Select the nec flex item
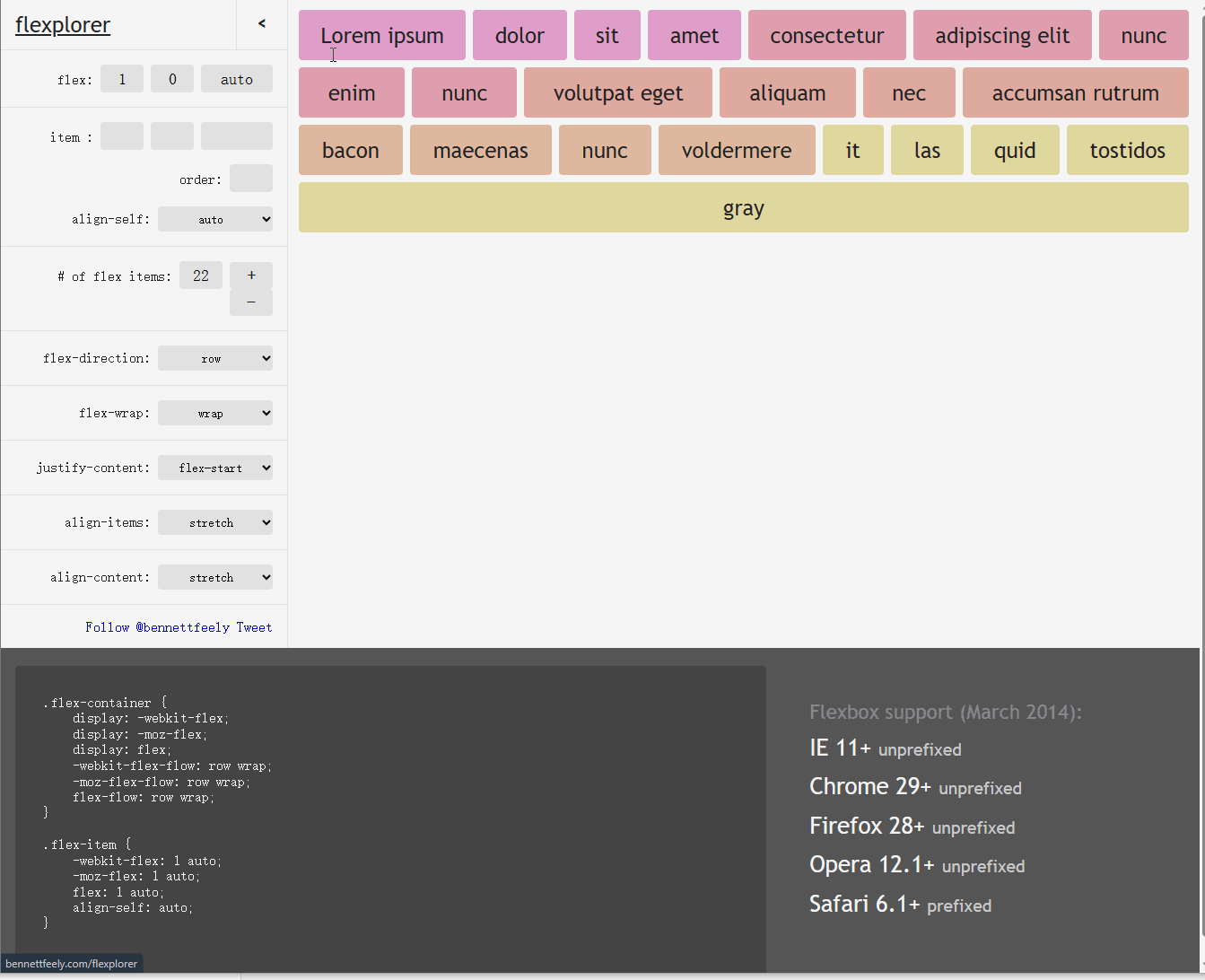The width and height of the screenshot is (1205, 980). (x=909, y=92)
